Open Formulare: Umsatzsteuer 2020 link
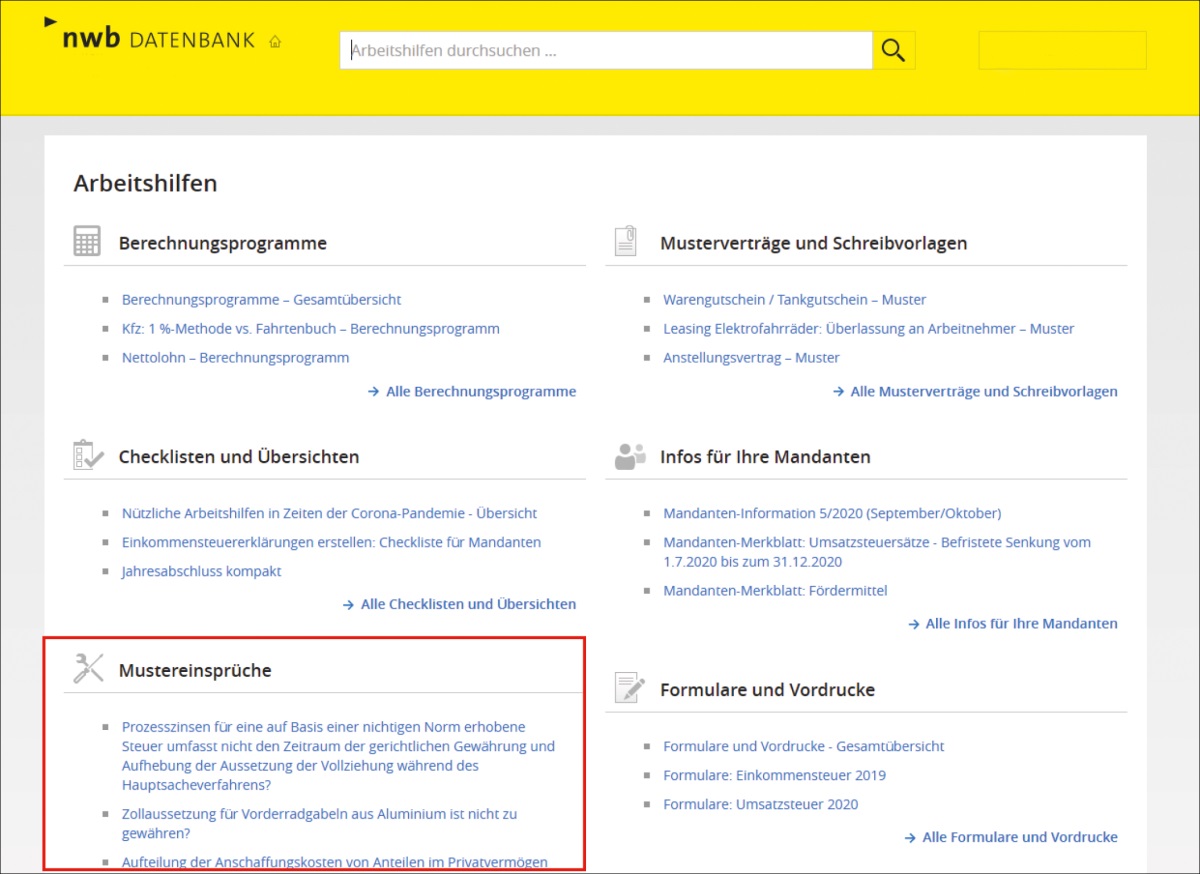This screenshot has width=1200, height=874. click(x=760, y=804)
